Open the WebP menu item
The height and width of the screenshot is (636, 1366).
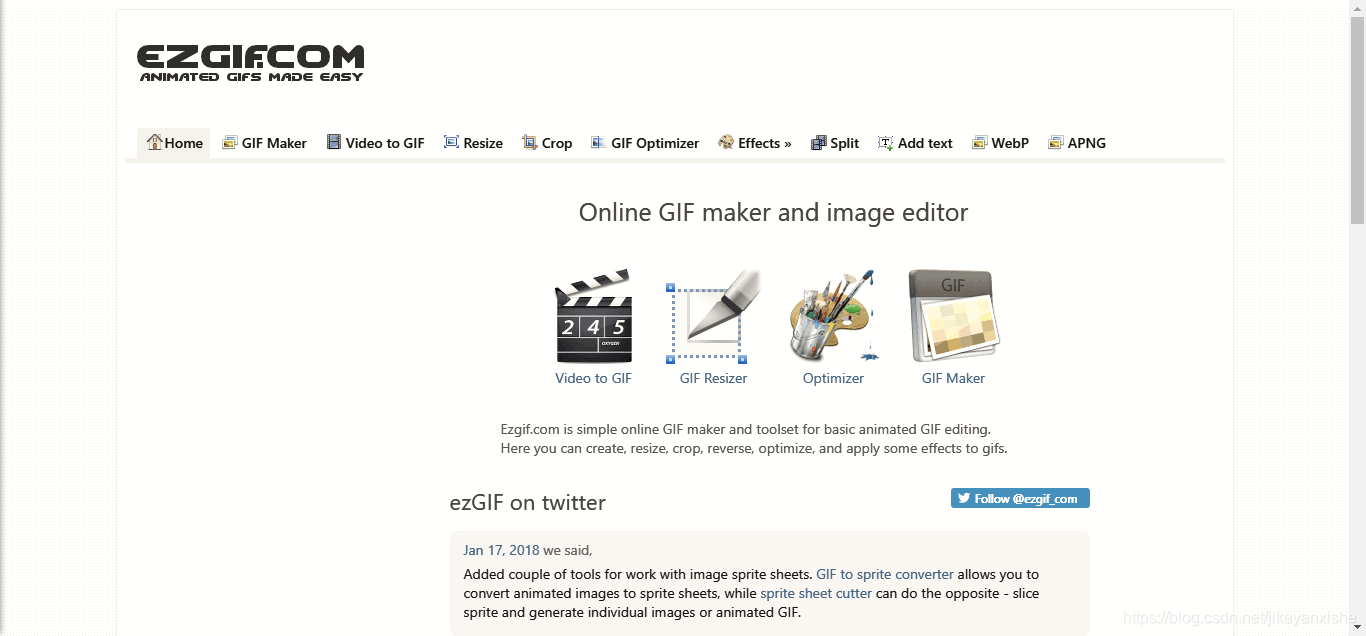tap(1000, 143)
